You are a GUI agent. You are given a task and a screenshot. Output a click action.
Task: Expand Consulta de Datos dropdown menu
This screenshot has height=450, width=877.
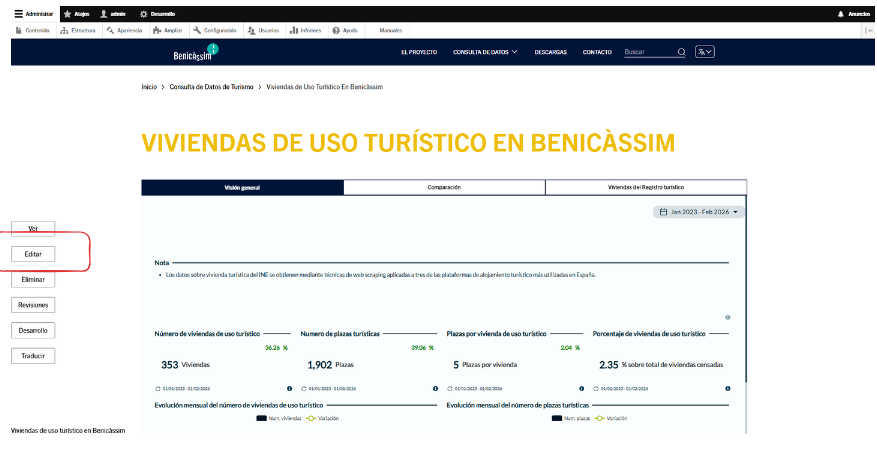pos(485,52)
